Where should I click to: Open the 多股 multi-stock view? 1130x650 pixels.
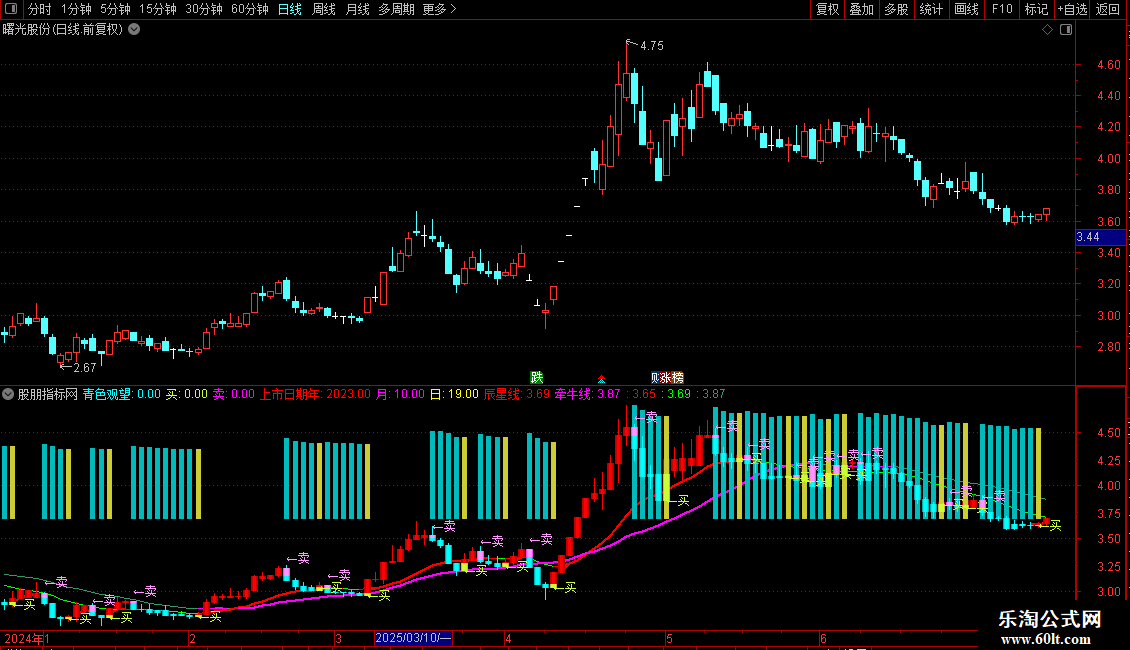[x=897, y=9]
